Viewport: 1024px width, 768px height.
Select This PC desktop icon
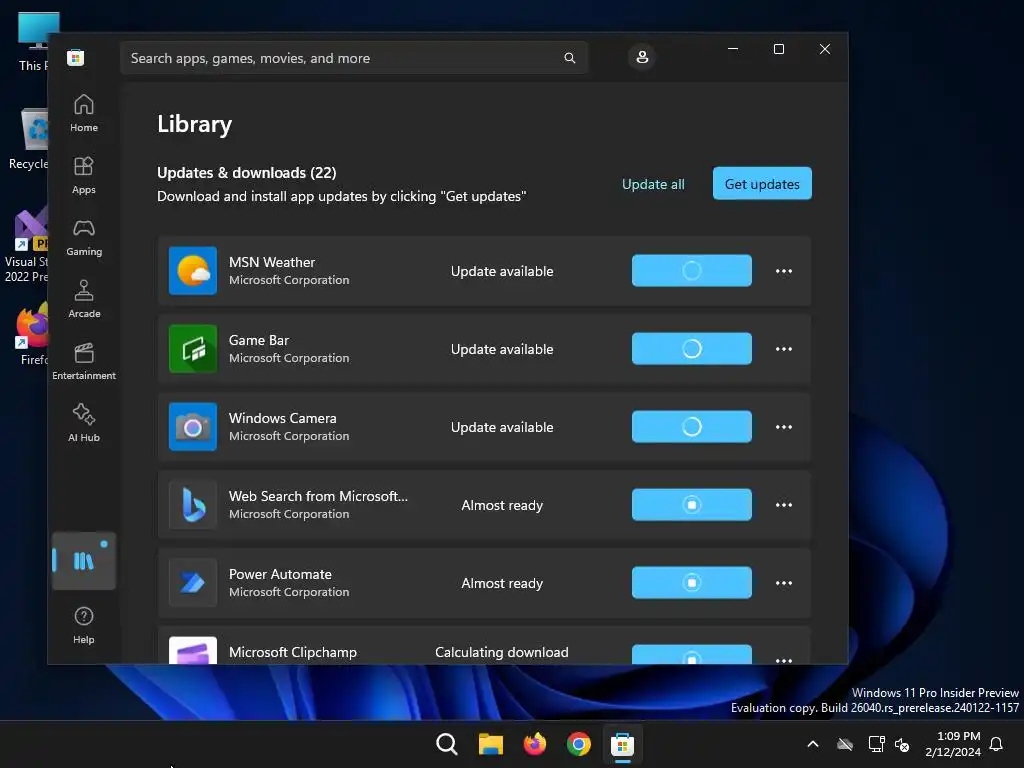coord(34,42)
